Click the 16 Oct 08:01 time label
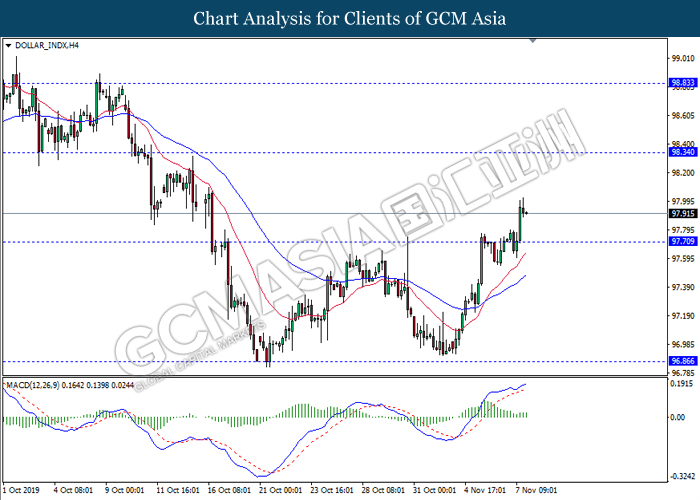 pyautogui.click(x=229, y=490)
